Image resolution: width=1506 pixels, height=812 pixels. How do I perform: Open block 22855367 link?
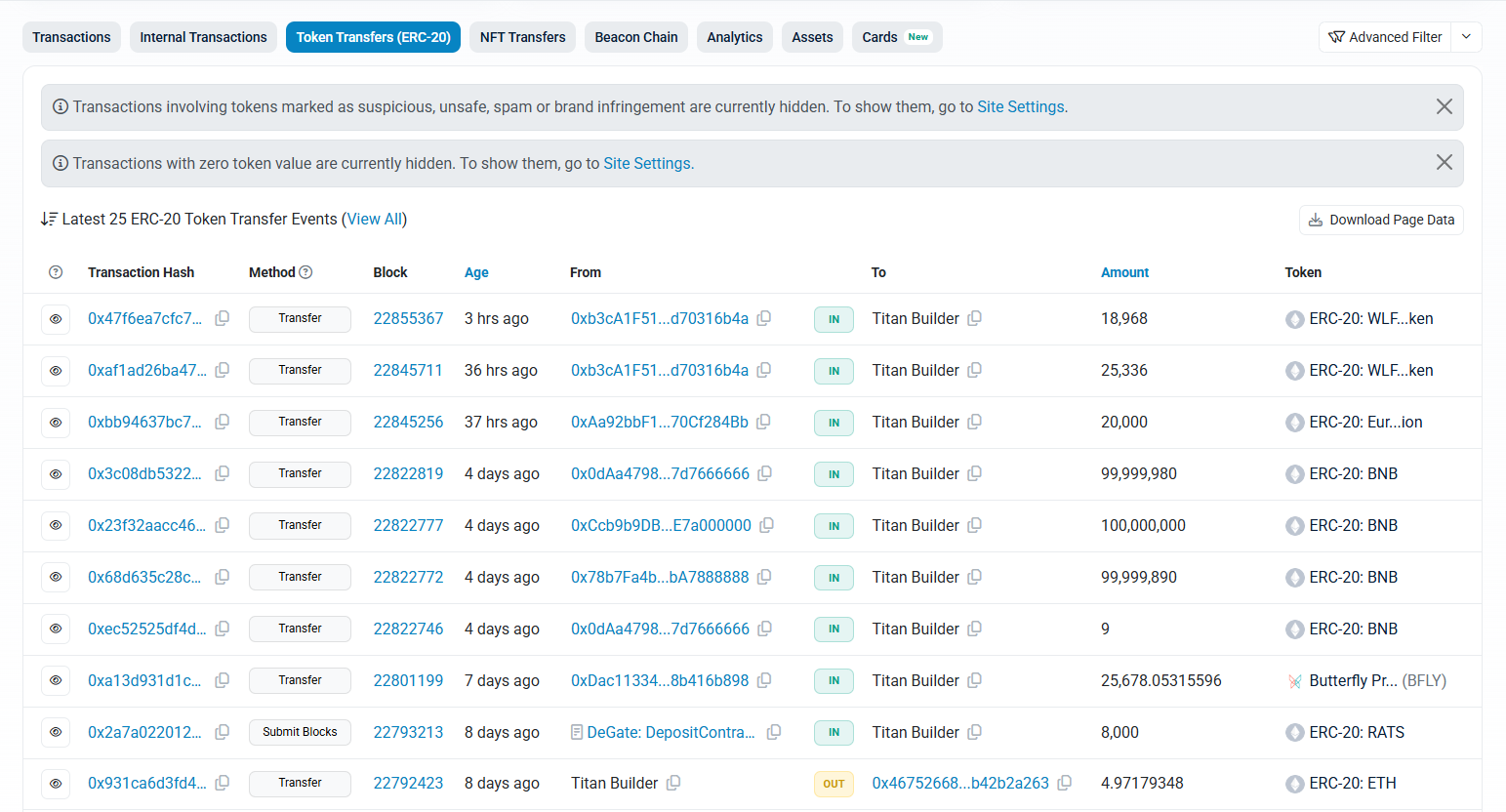tap(408, 318)
